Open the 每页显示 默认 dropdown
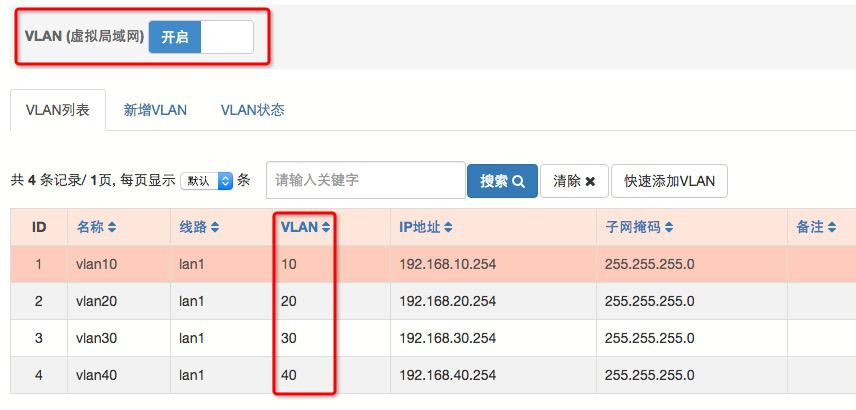The height and width of the screenshot is (410, 856). coord(207,181)
